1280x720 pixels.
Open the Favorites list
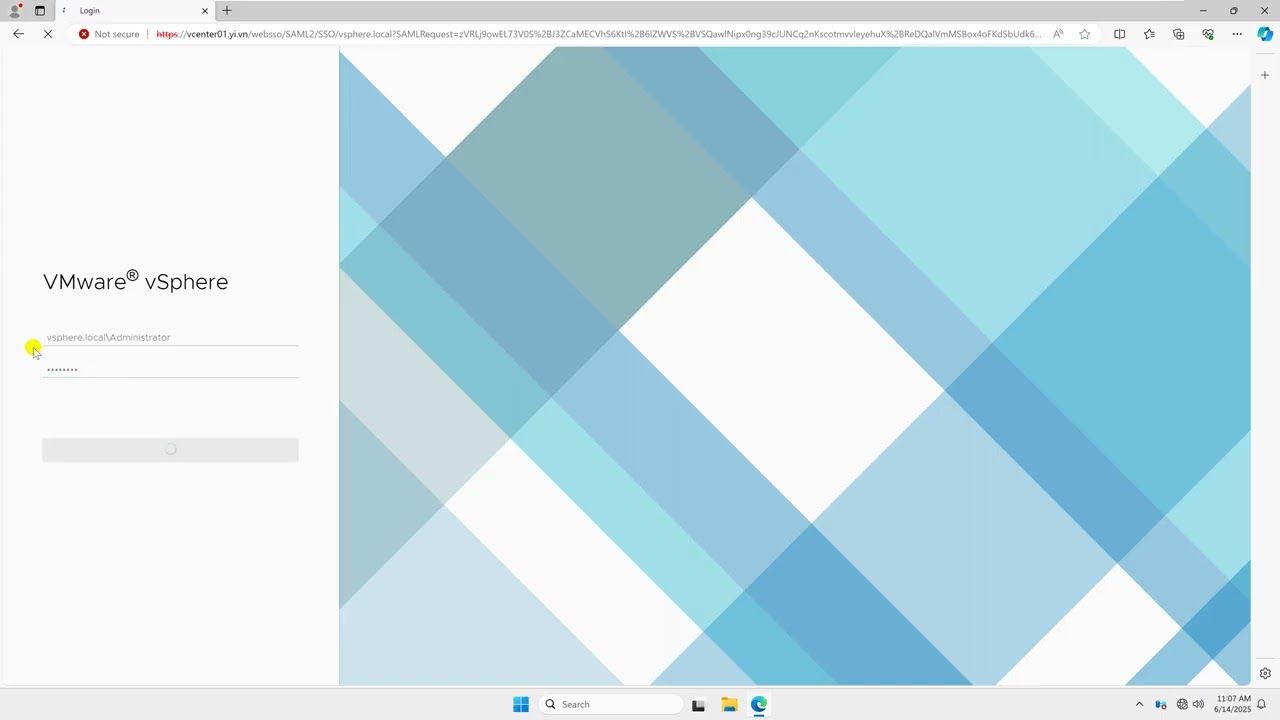click(1149, 34)
